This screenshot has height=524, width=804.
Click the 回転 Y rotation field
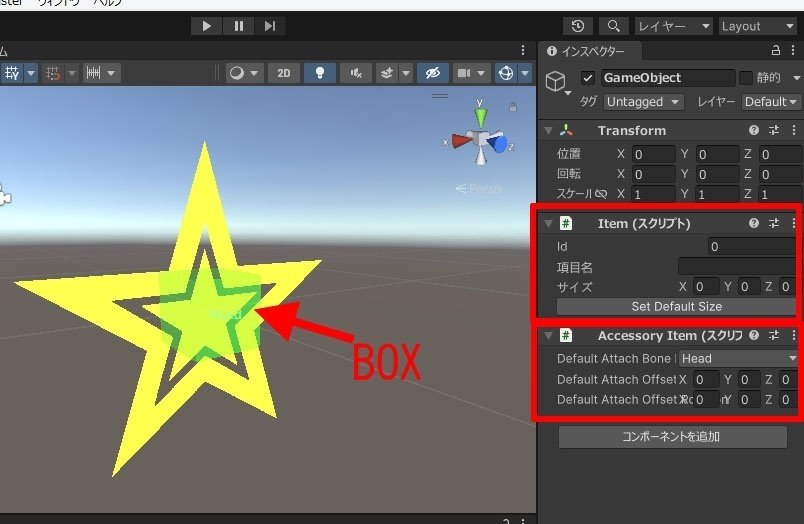[717, 174]
